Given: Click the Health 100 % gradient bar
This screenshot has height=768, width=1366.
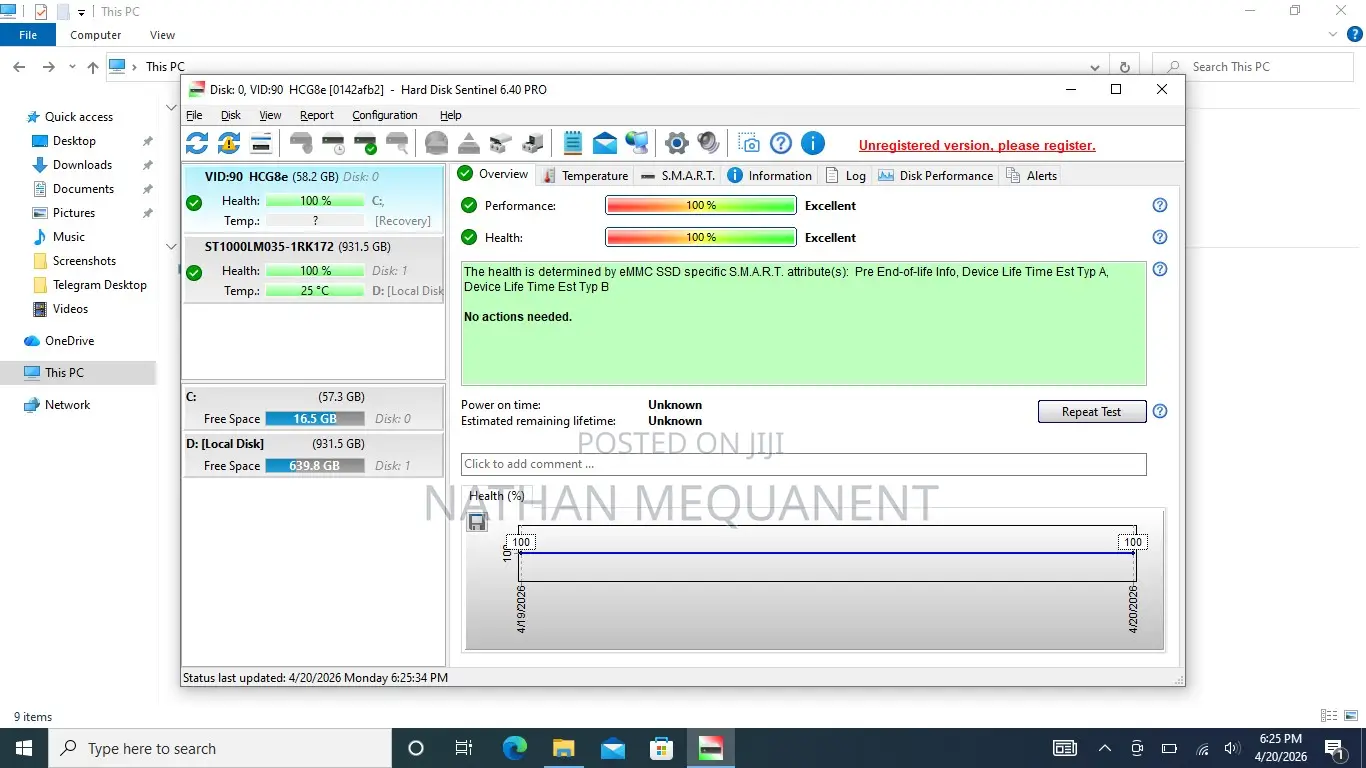Looking at the screenshot, I should click(701, 237).
